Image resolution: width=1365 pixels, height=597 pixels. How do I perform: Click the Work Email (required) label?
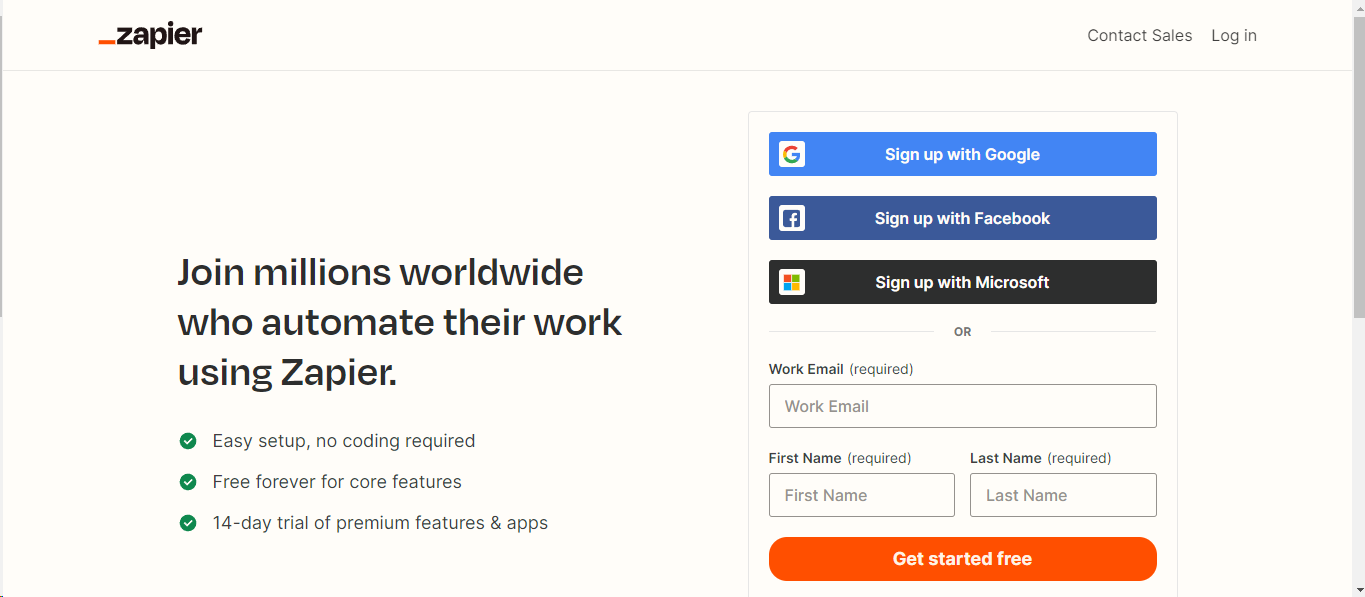click(x=841, y=369)
